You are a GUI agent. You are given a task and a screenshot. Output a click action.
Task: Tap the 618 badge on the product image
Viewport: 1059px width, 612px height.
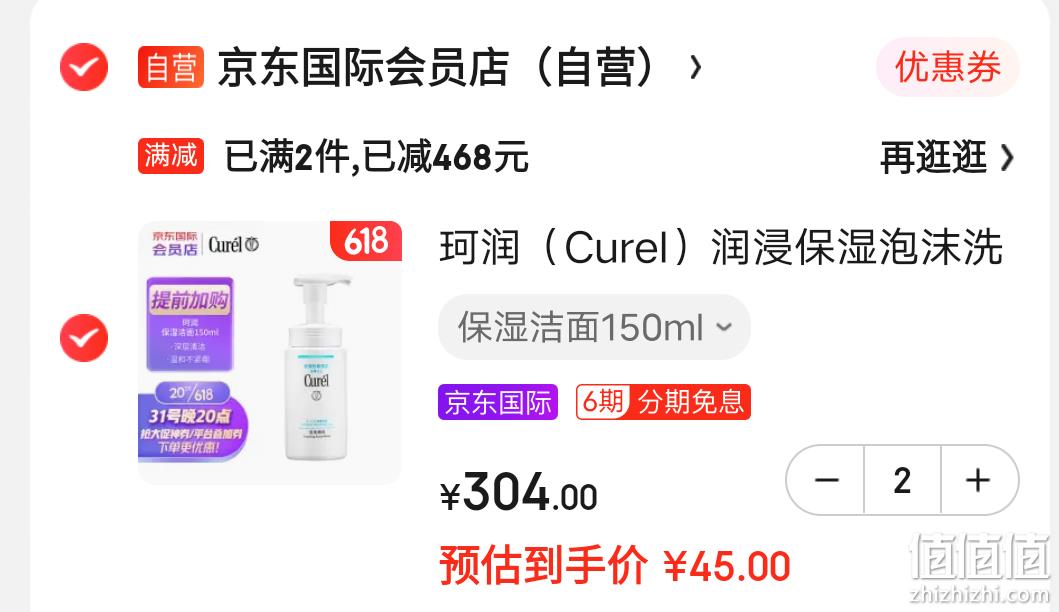[x=366, y=241]
